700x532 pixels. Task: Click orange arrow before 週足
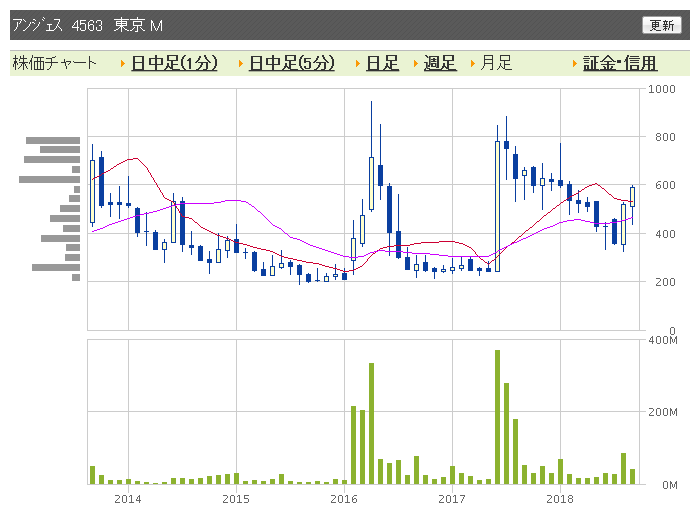click(416, 64)
